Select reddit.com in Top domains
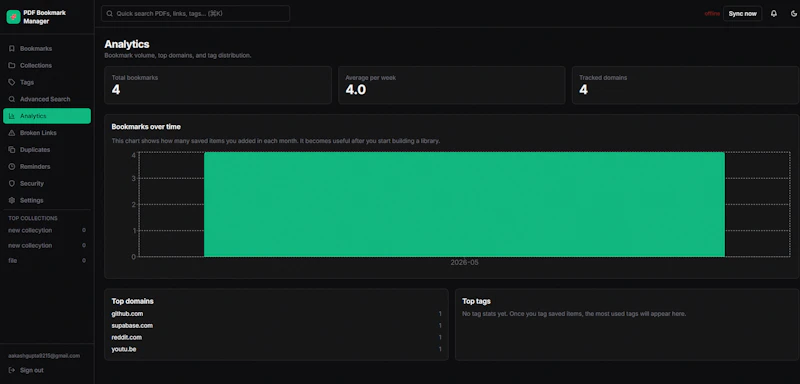 point(127,337)
